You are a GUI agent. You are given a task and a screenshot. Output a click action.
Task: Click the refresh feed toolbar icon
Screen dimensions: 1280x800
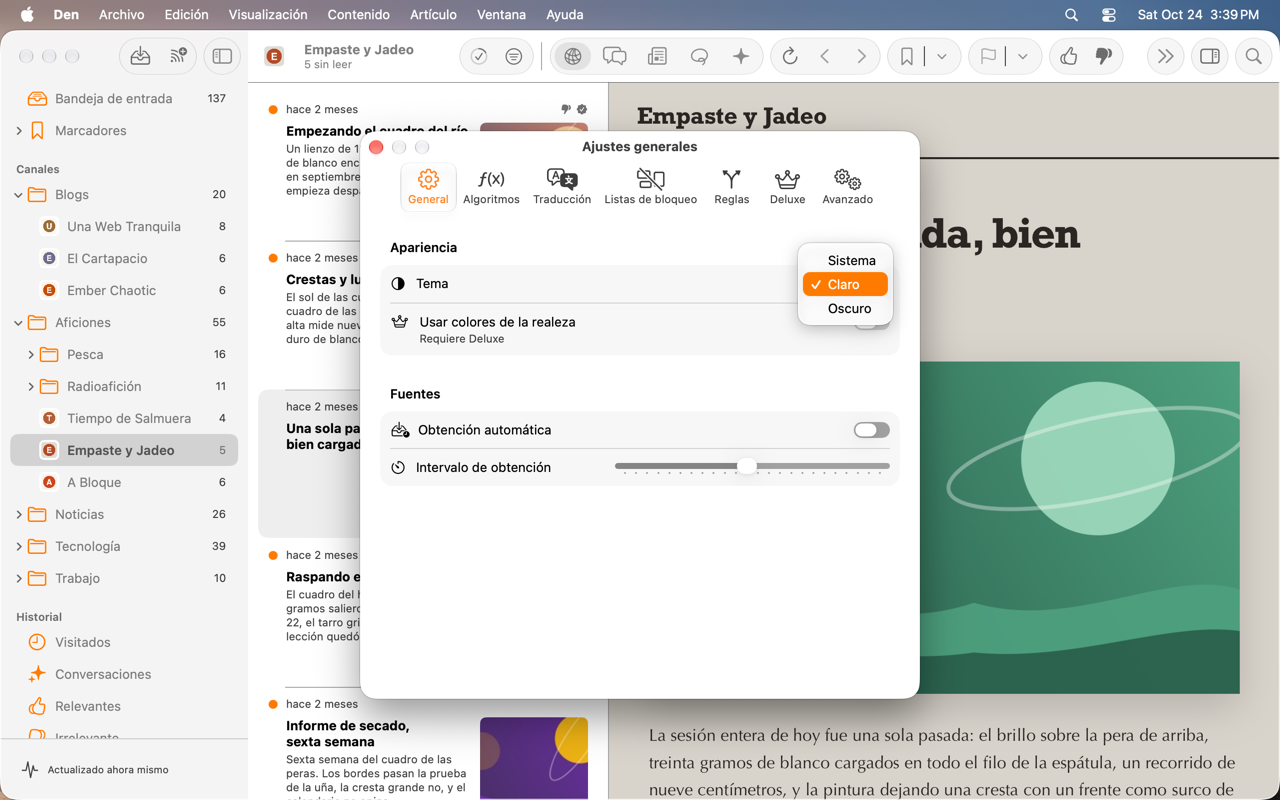pyautogui.click(x=790, y=57)
